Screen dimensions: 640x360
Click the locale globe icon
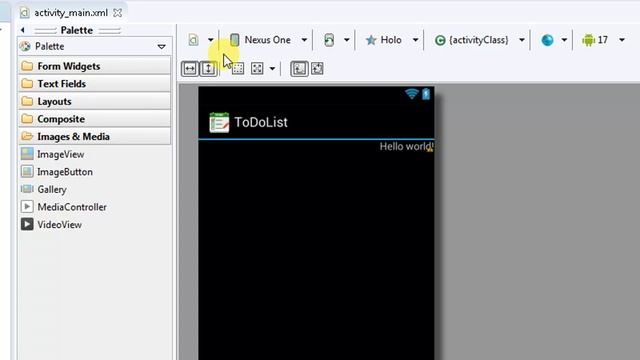coord(547,40)
